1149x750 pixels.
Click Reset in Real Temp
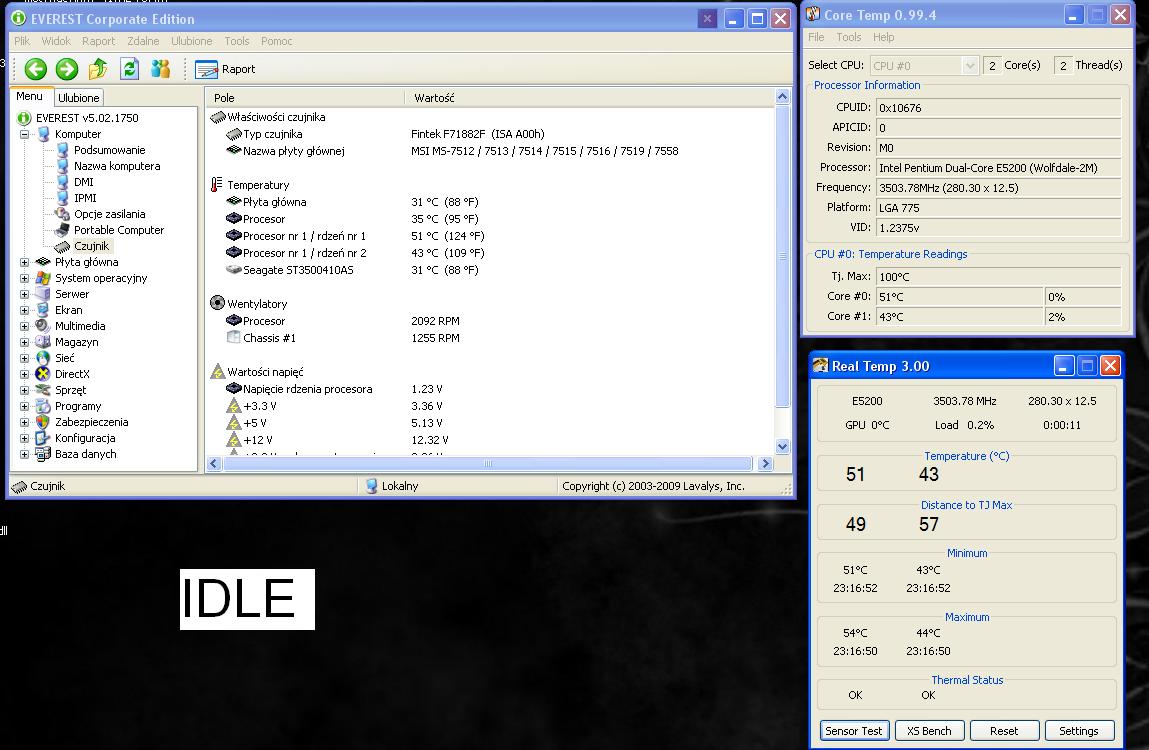point(1004,731)
